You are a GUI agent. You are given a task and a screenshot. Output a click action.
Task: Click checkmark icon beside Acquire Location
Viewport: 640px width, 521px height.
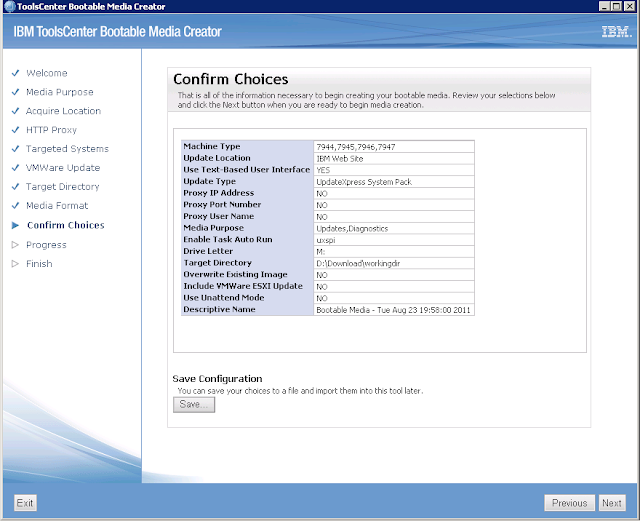click(16, 111)
